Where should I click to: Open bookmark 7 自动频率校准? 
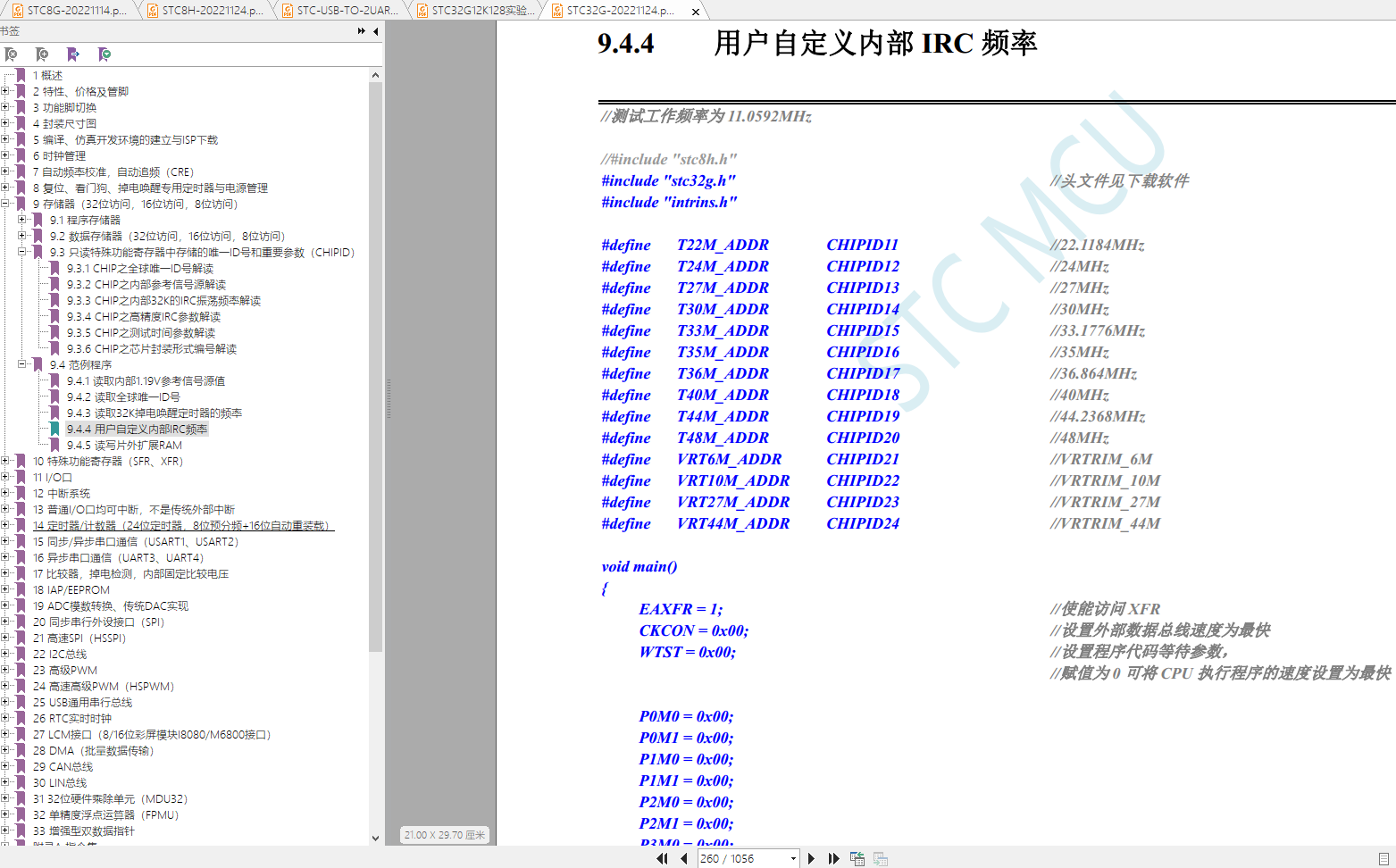pos(113,171)
